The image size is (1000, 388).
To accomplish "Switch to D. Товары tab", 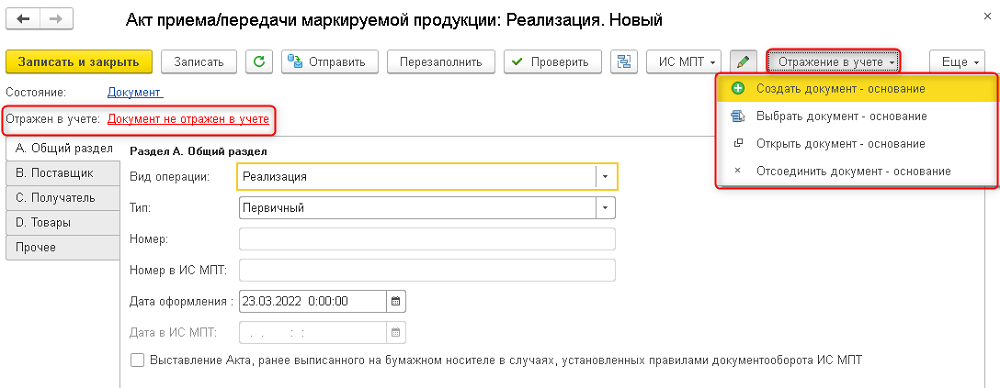I will pos(63,223).
